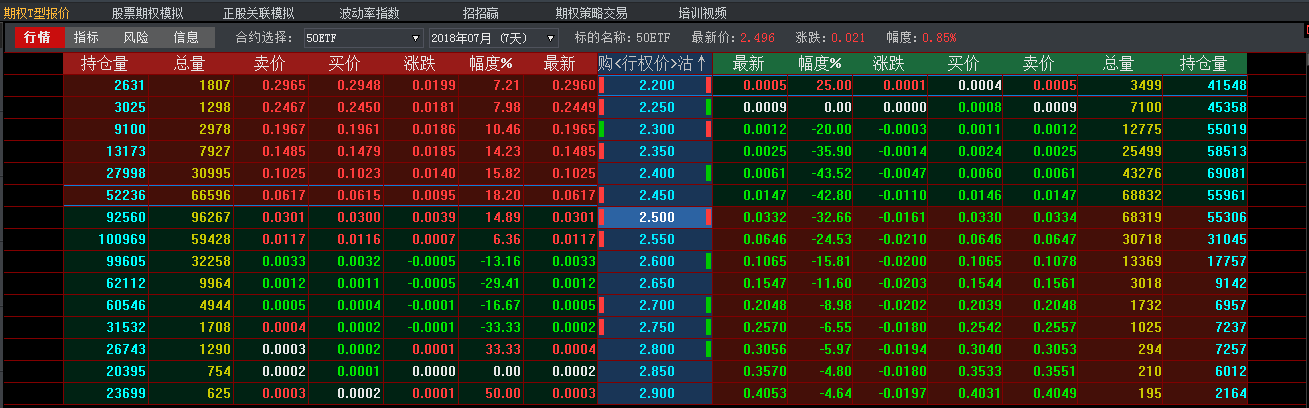Switch to the 风险 tab
This screenshot has width=1309, height=408.
[x=136, y=37]
